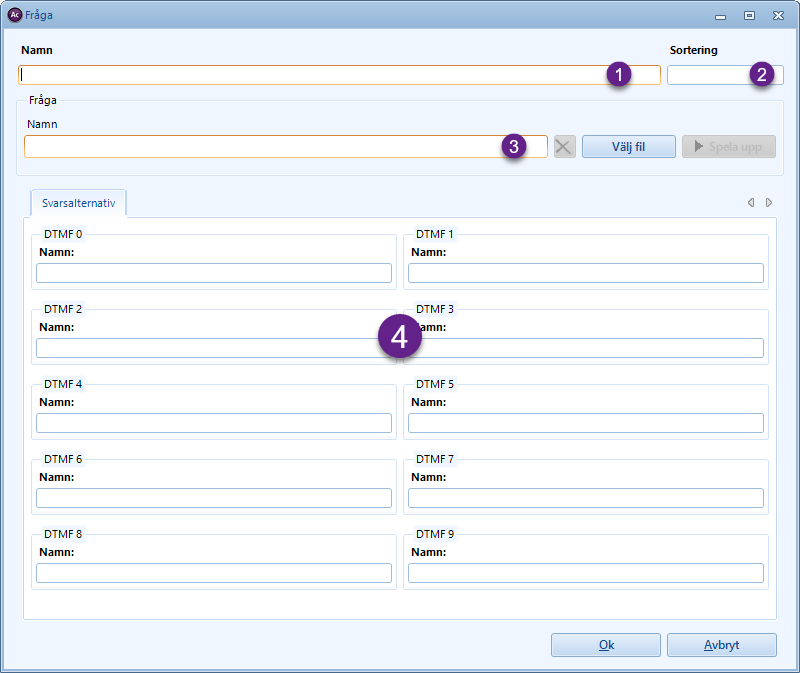
Task: Minimize the Fråga window
Action: click(x=720, y=16)
